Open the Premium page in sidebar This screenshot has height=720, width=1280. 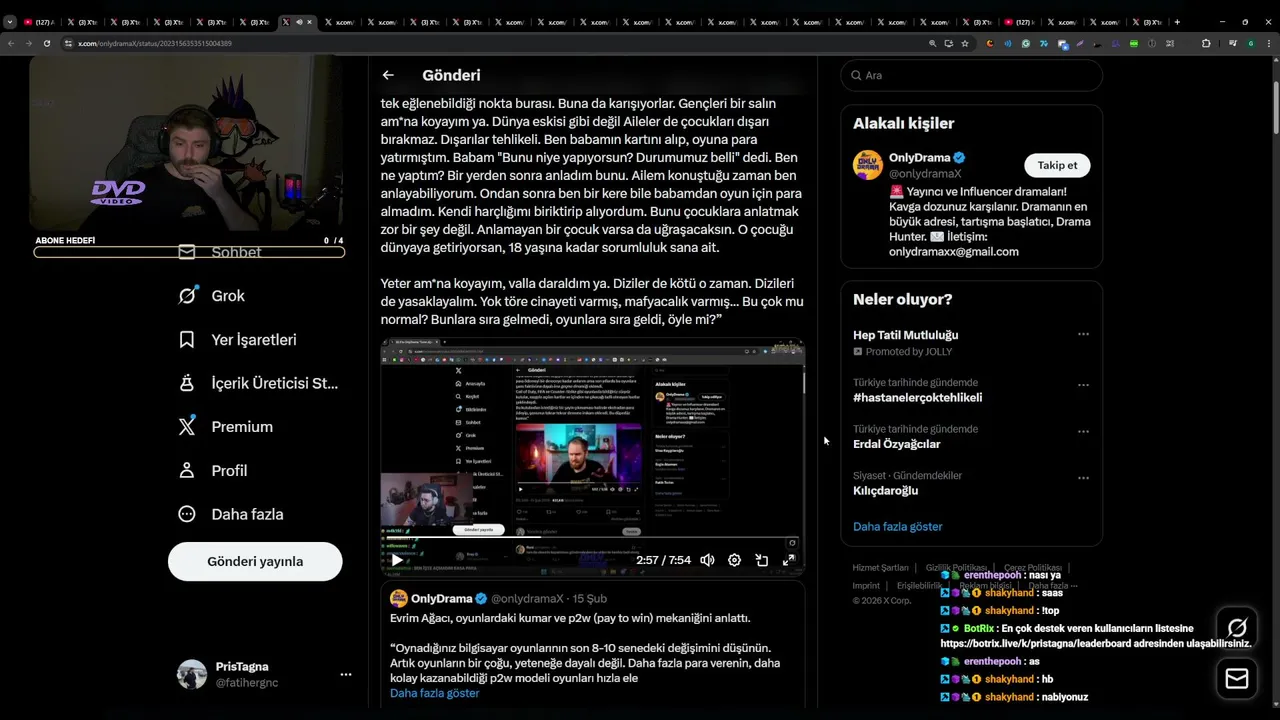tap(225, 427)
